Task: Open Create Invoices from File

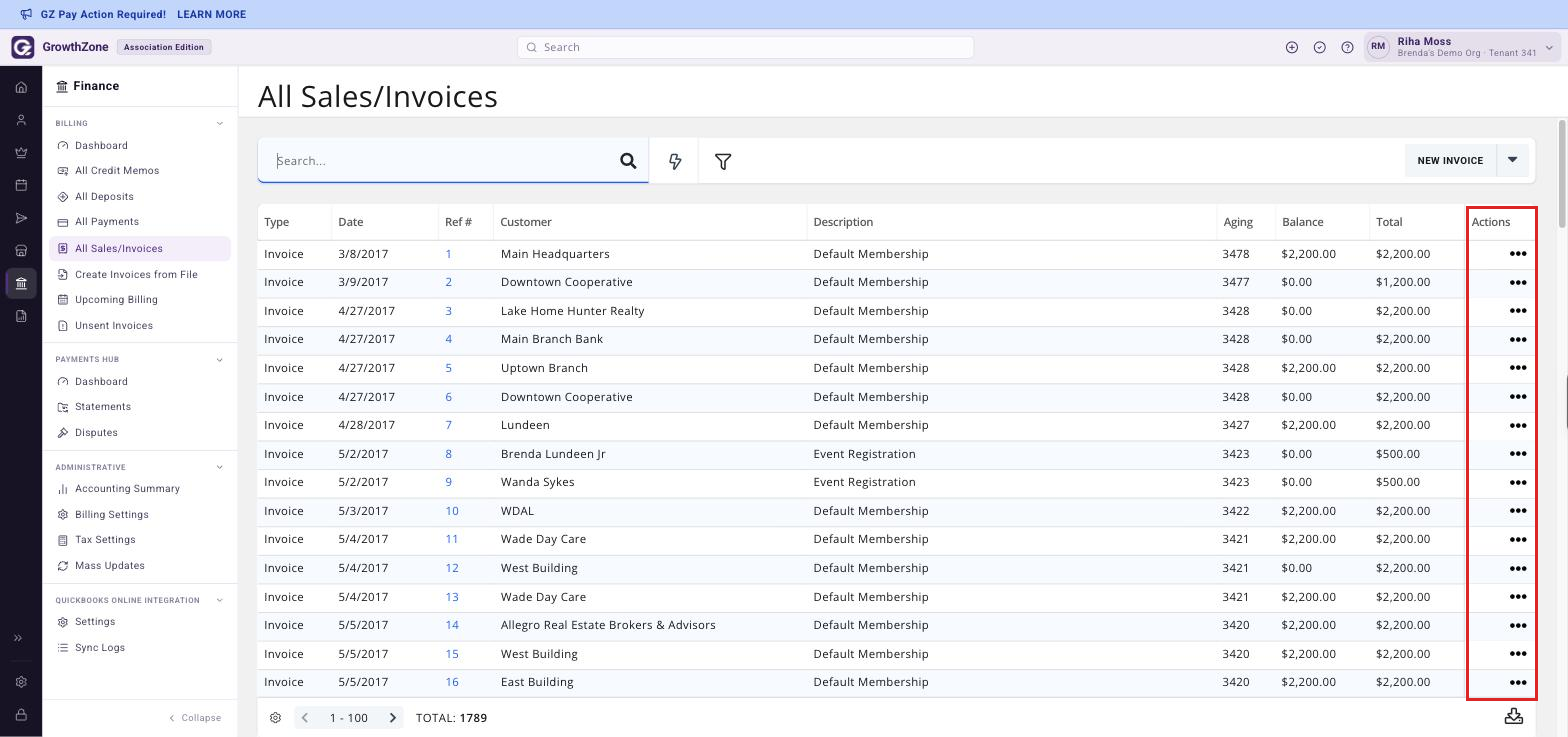Action: [x=136, y=275]
